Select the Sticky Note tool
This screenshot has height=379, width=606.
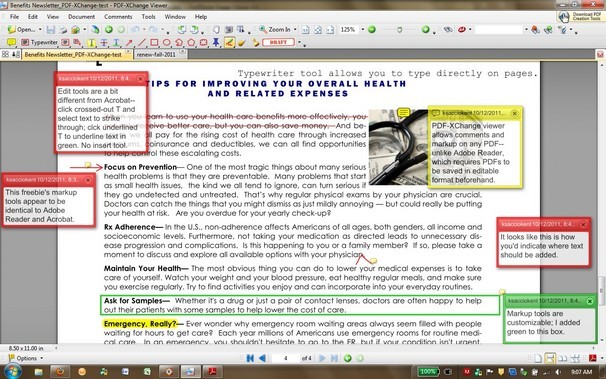coord(11,42)
